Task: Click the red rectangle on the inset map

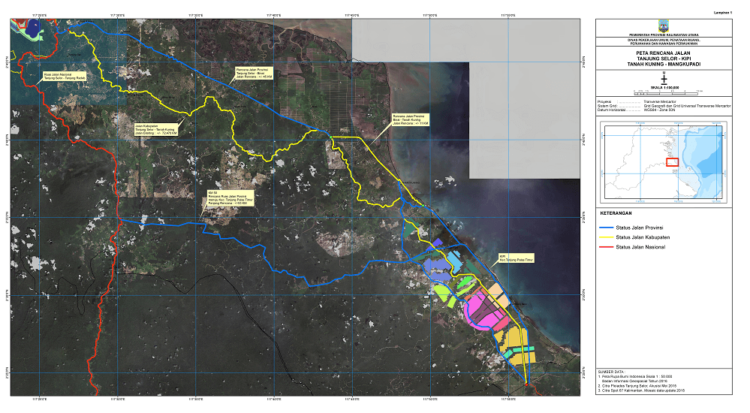Action: pos(672,162)
